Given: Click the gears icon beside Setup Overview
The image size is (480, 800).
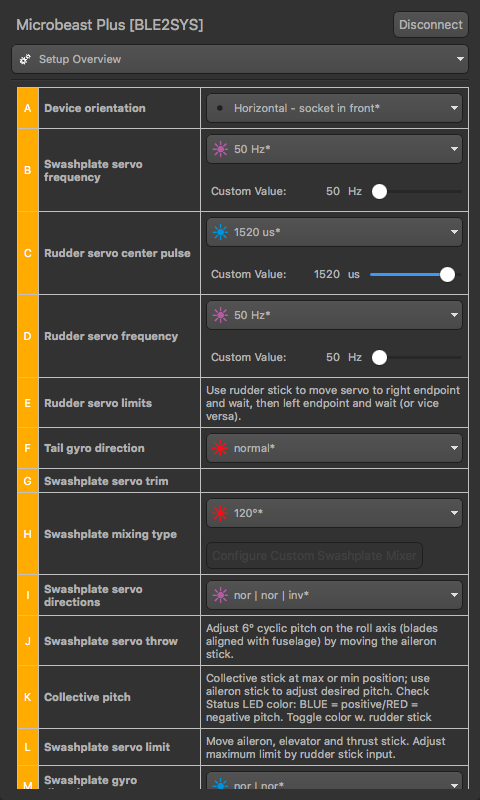Looking at the screenshot, I should tap(25, 59).
